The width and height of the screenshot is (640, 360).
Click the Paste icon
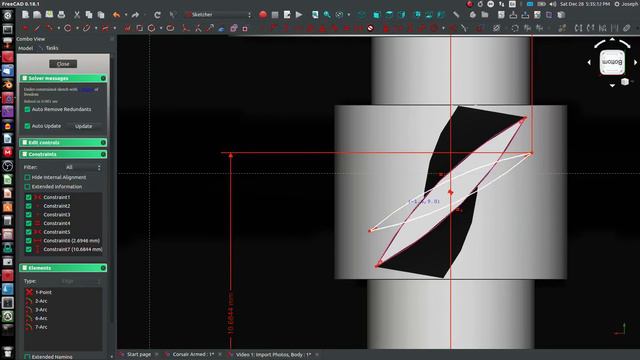pos(100,15)
